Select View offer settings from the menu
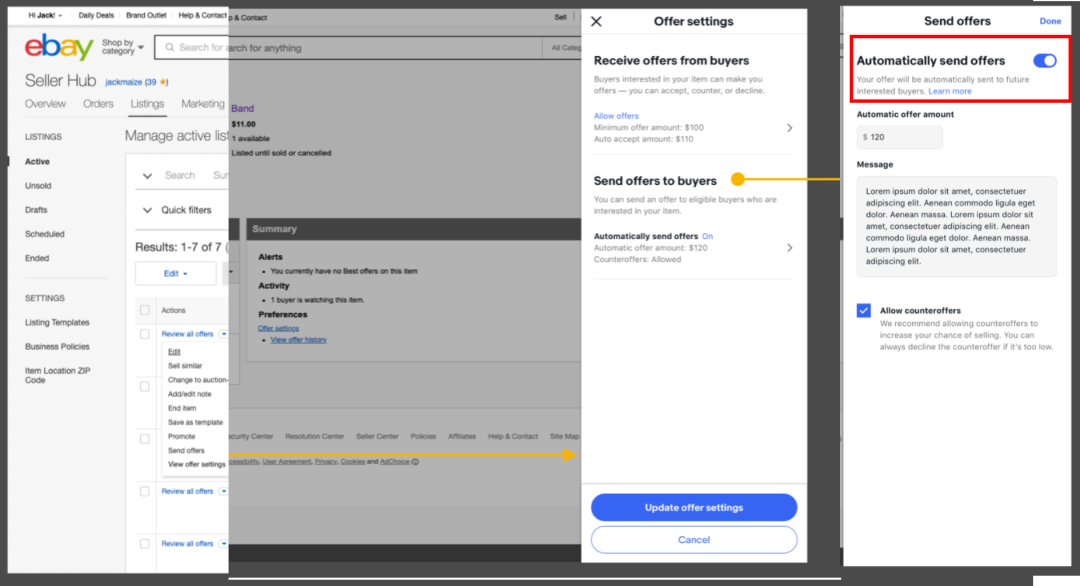 tap(196, 464)
